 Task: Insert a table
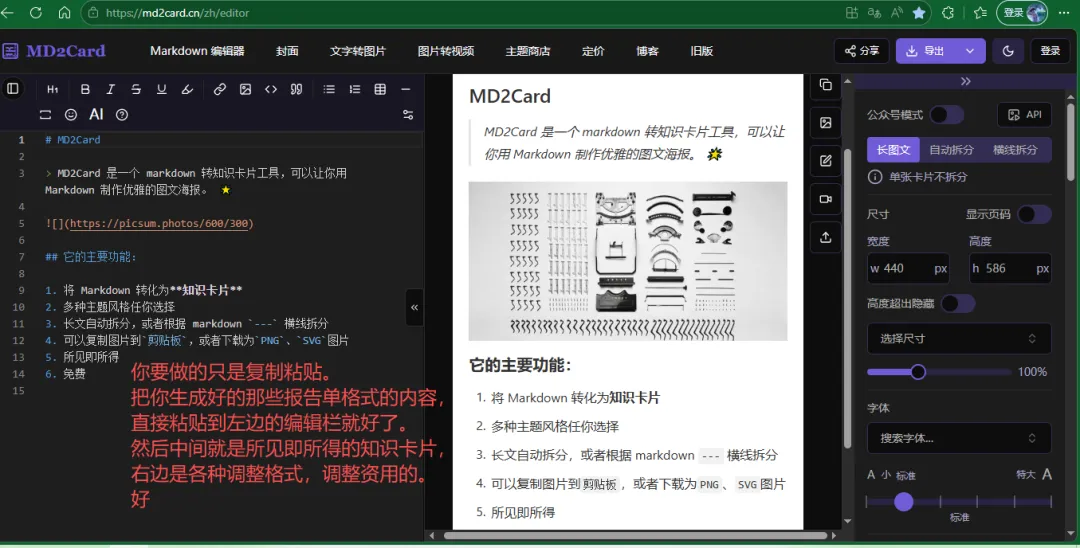point(380,89)
